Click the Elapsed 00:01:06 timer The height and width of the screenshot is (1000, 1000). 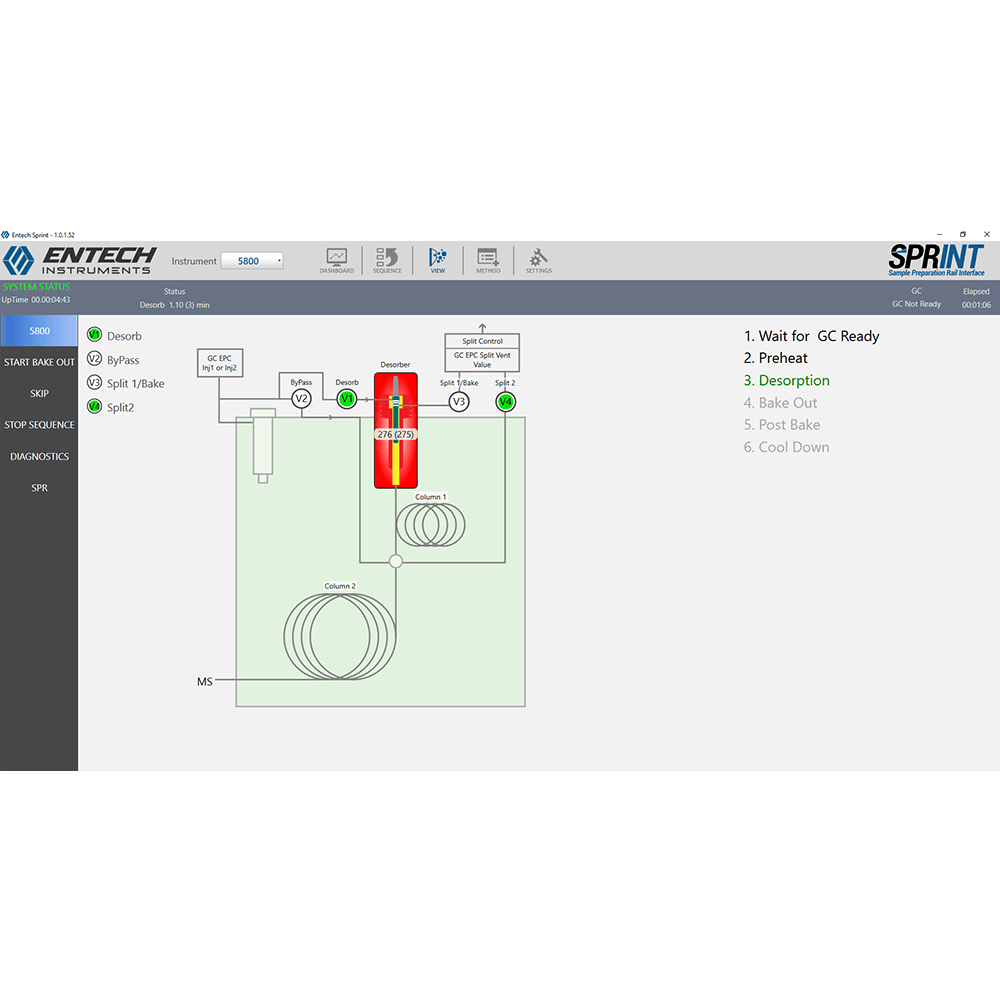(976, 305)
